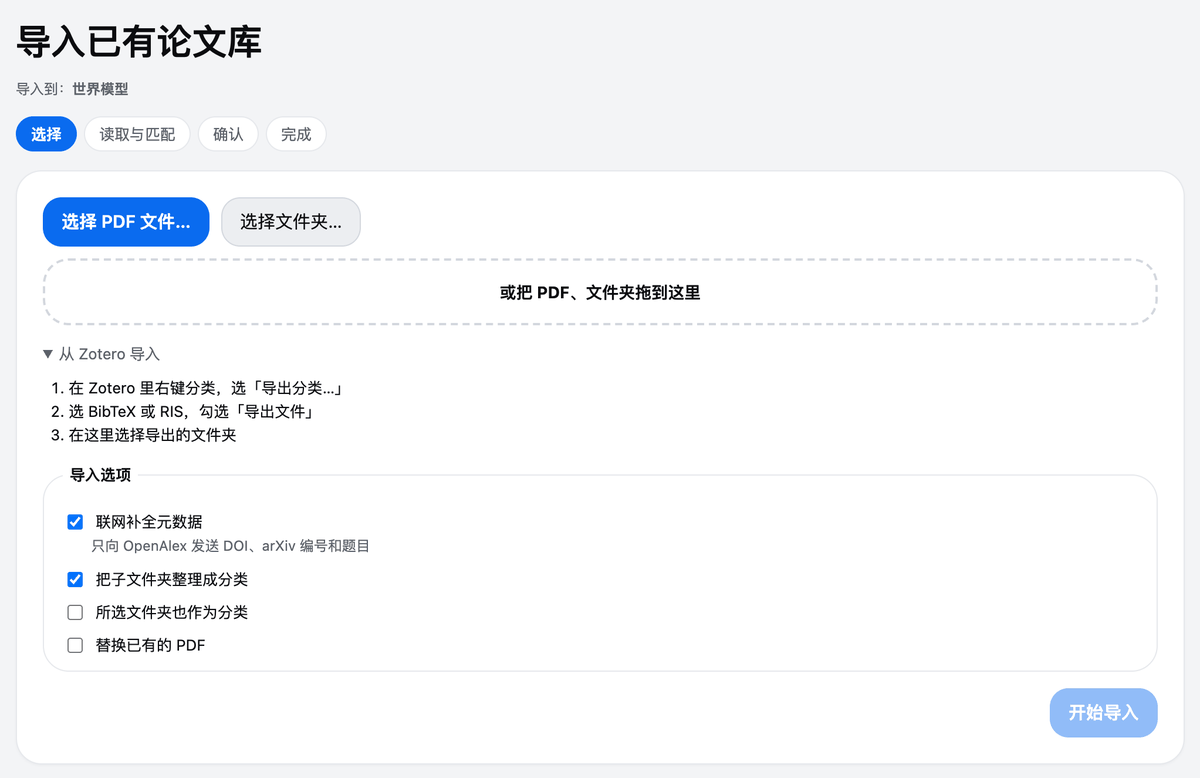Click the 开始导入 button
This screenshot has width=1200, height=778.
(x=1103, y=713)
